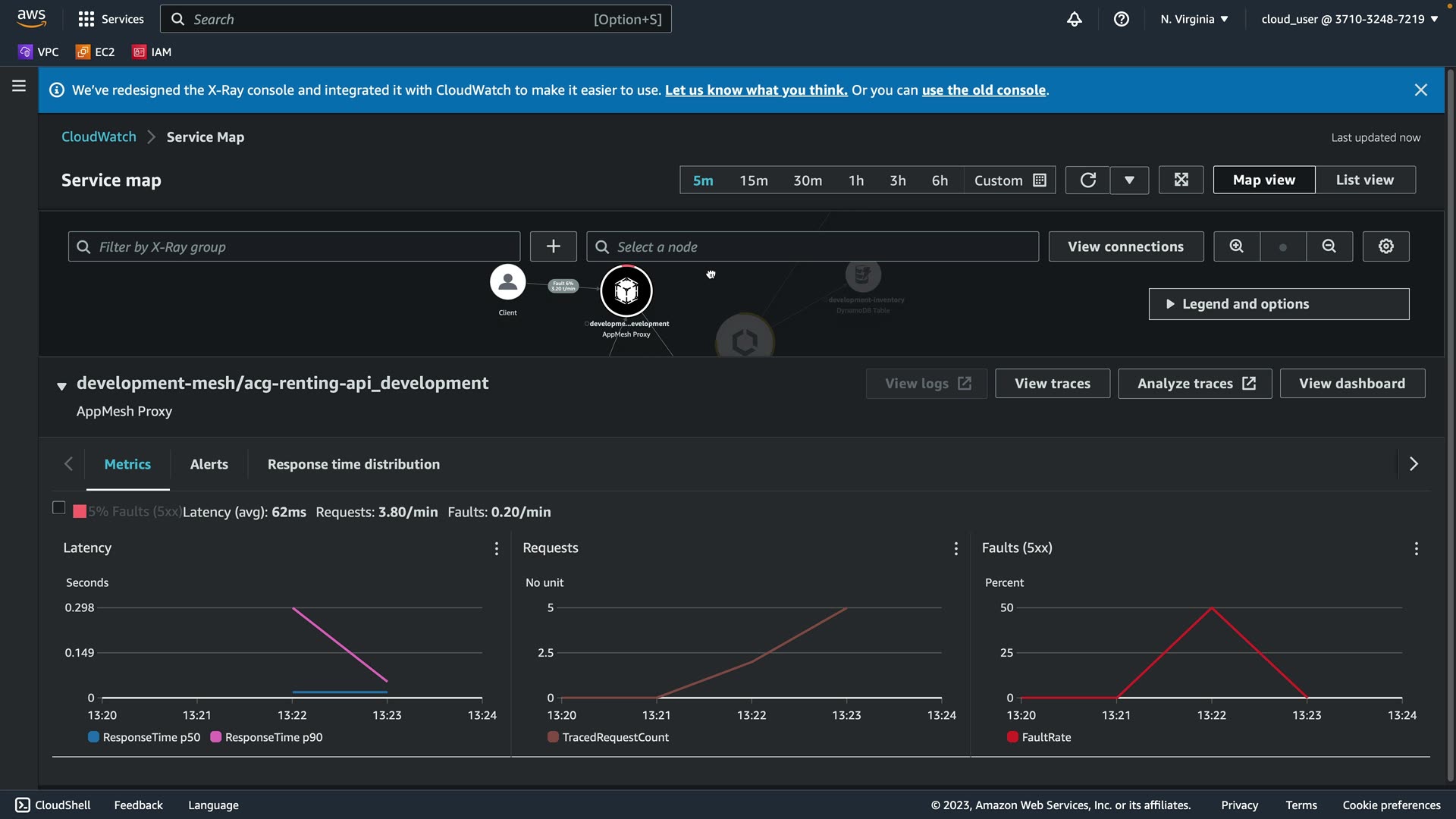This screenshot has width=1456, height=819.
Task: Switch to the Alerts tab
Action: [x=209, y=464]
